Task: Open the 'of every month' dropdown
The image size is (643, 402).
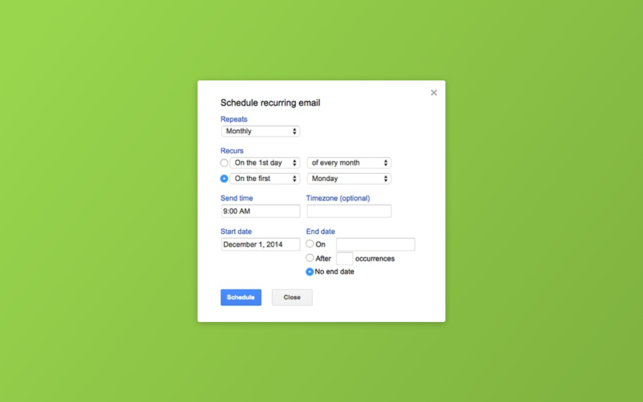Action: pos(349,163)
